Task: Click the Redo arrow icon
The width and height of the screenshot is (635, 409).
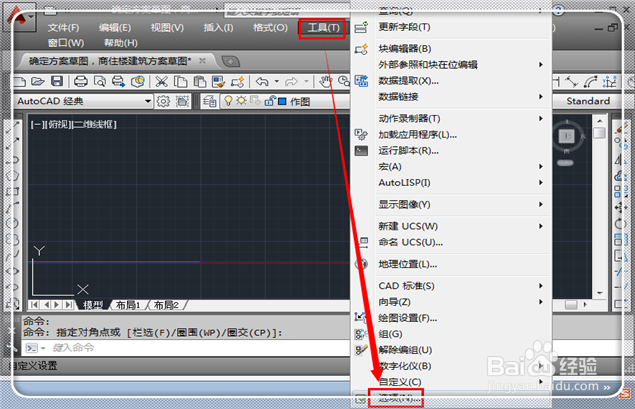Action: click(x=291, y=81)
